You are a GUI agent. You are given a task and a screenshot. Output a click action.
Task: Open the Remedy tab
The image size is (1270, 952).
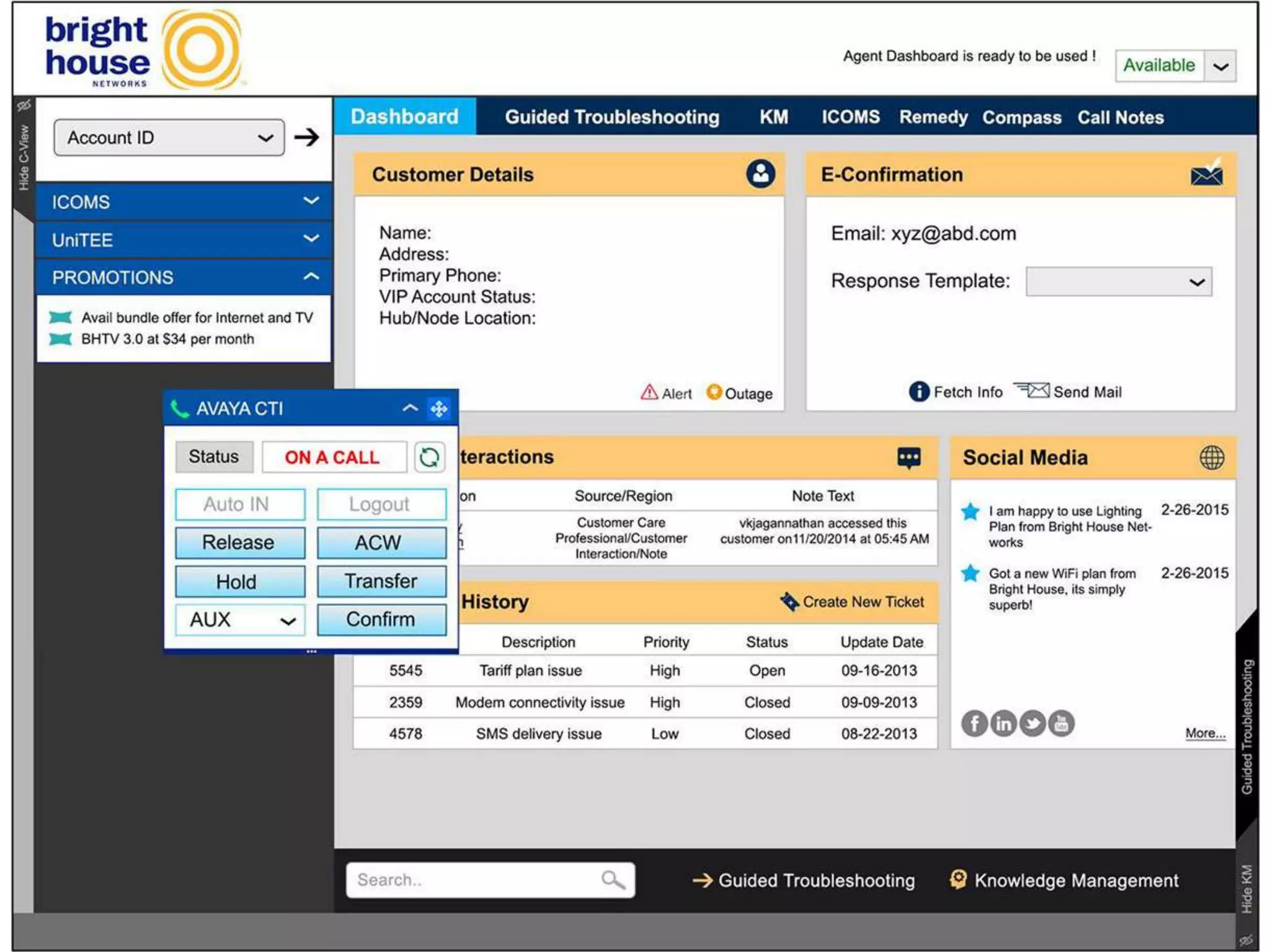(933, 117)
